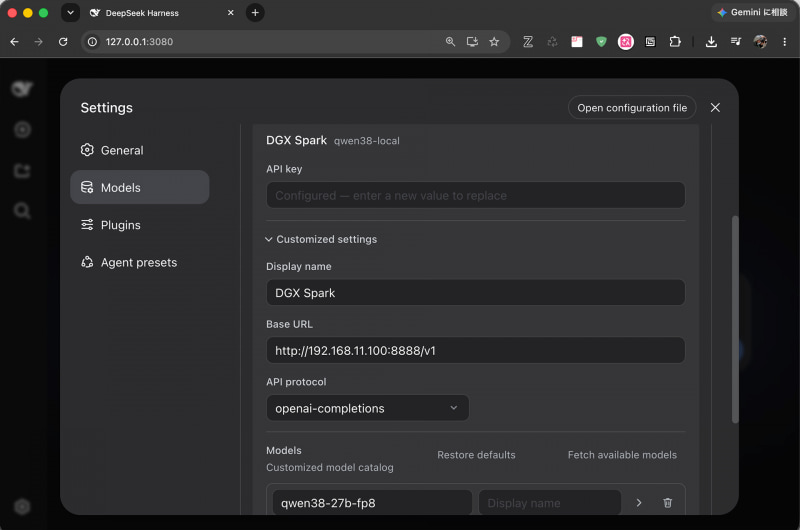Open the Agent presets section
The width and height of the screenshot is (800, 530).
(x=139, y=262)
